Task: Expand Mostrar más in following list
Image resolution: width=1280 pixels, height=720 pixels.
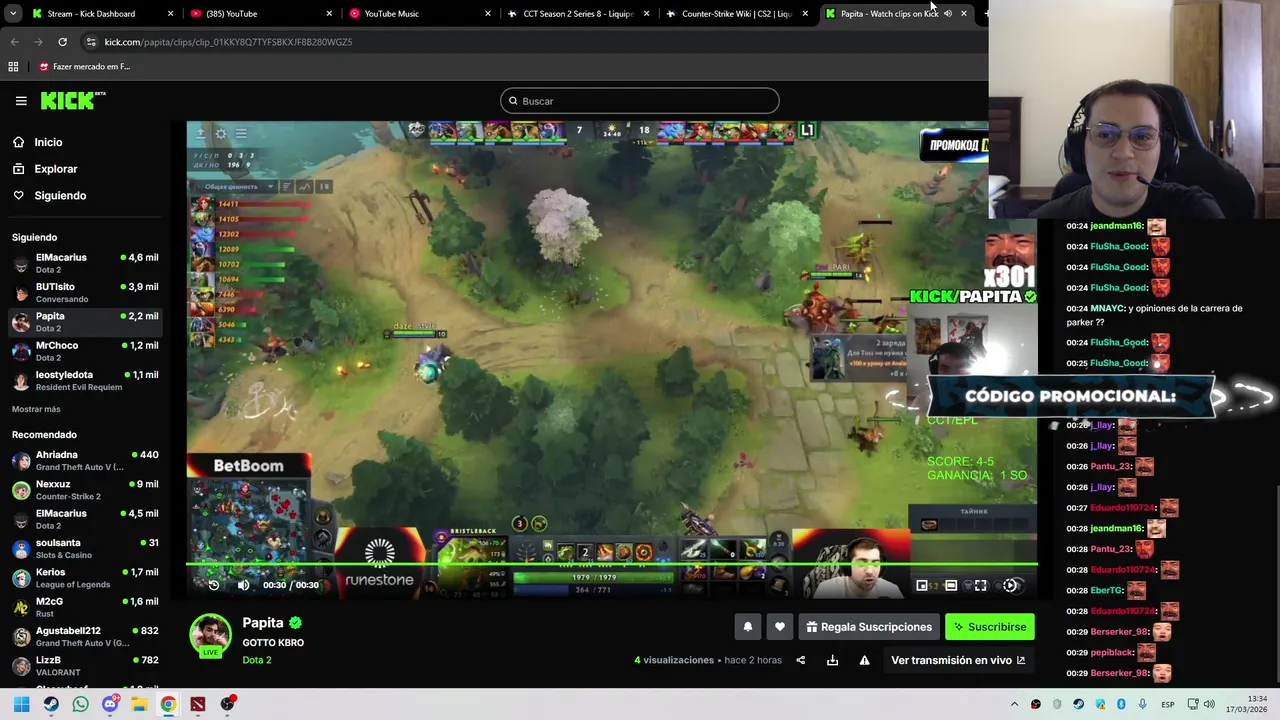Action: [x=36, y=409]
